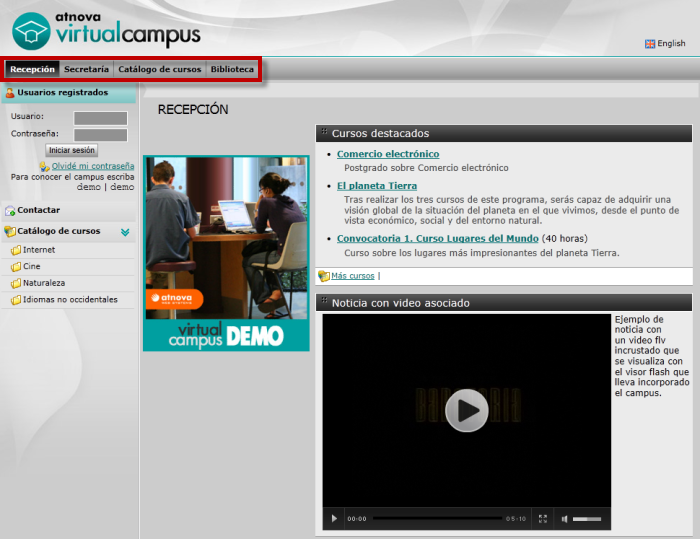This screenshot has height=539, width=700.
Task: Click the 05:10 video duration display
Action: [x=516, y=519]
